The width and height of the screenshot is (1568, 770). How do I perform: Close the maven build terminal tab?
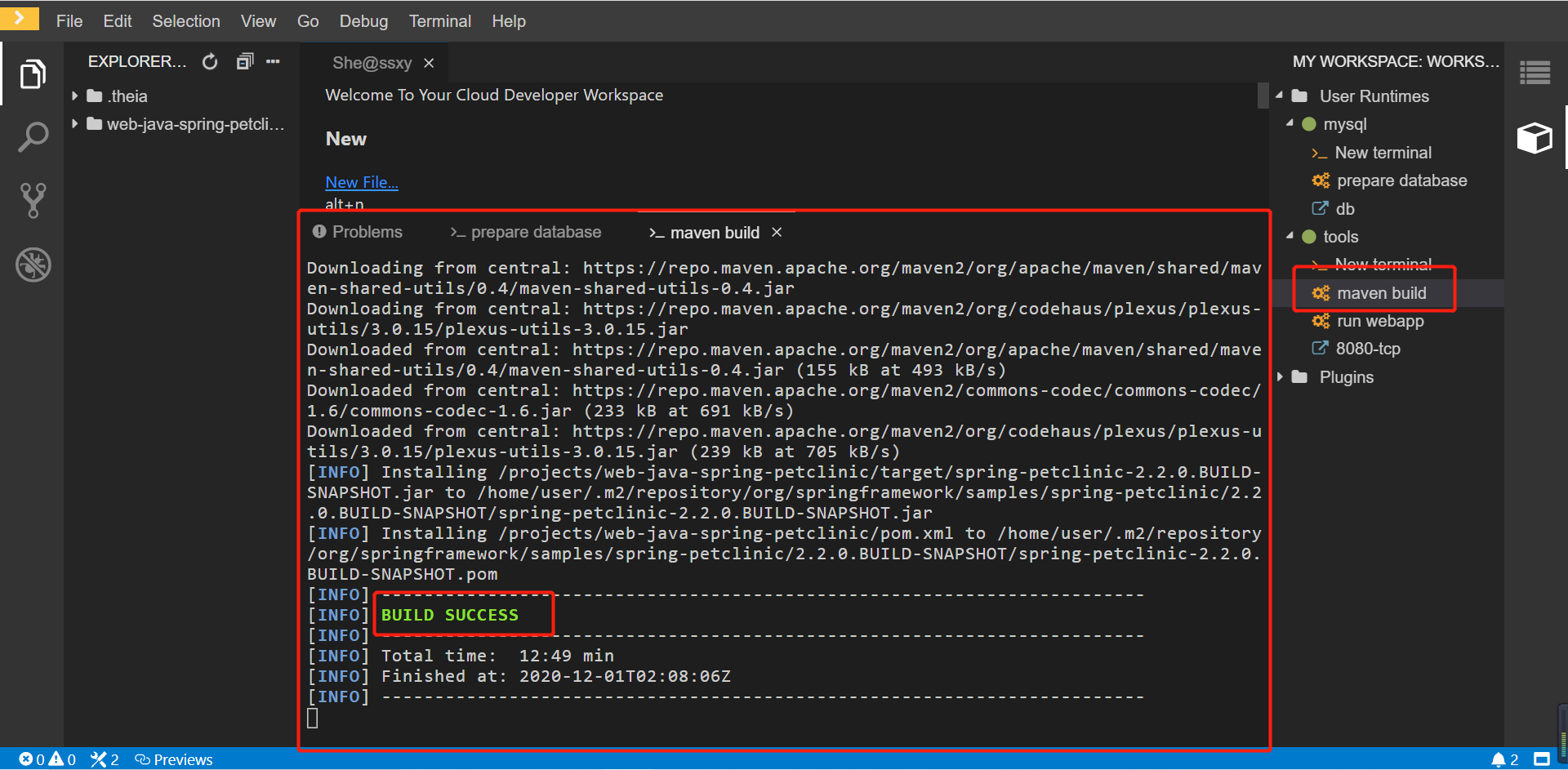777,233
